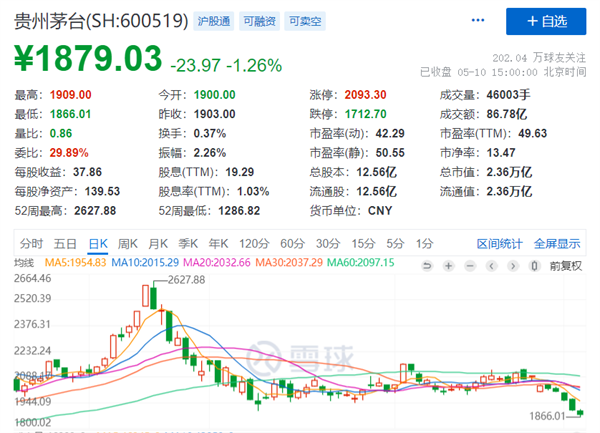600x433 pixels.
Task: Click the MA5:1954.83 indicator label
Action: [75, 263]
